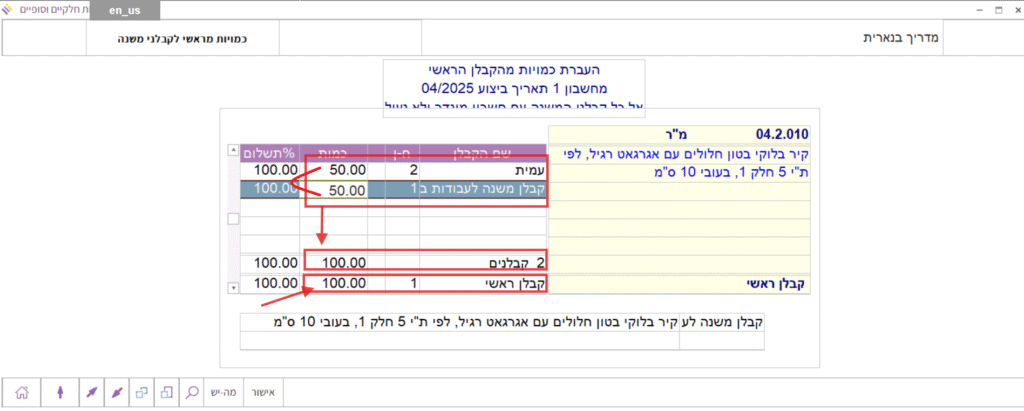The image size is (1024, 411).
Task: Open search with the magnifying glass icon
Action: click(x=192, y=392)
